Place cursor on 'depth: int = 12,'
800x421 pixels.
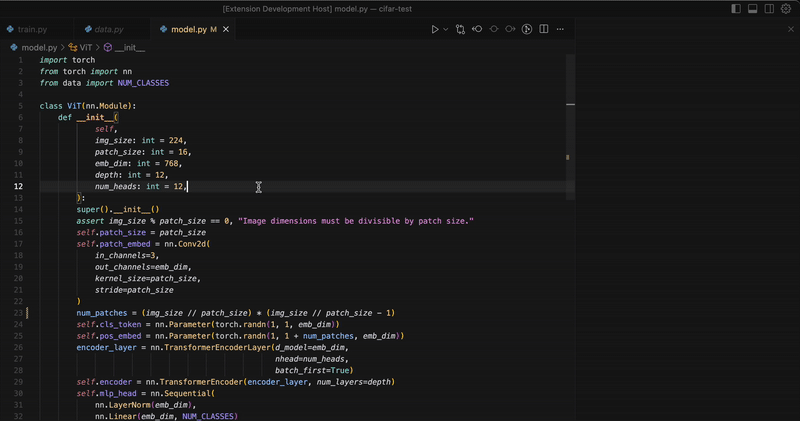click(x=132, y=175)
